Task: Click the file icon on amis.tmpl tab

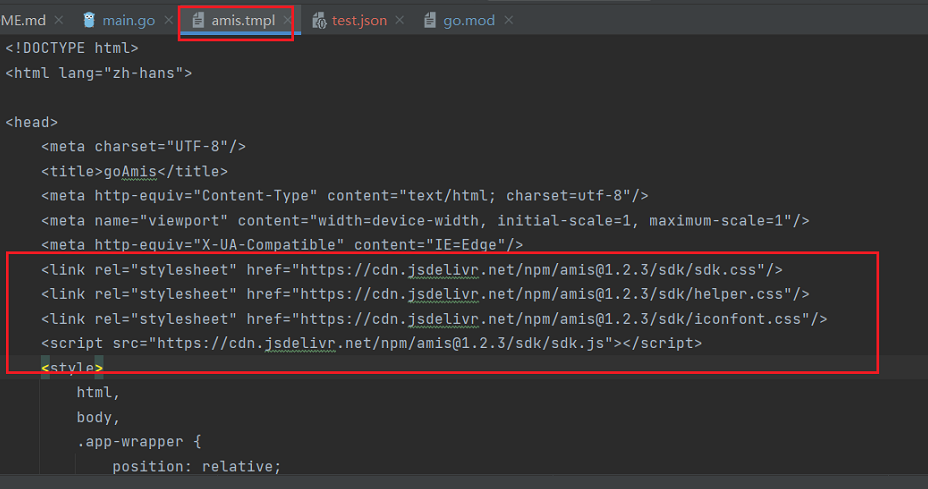Action: click(x=198, y=20)
